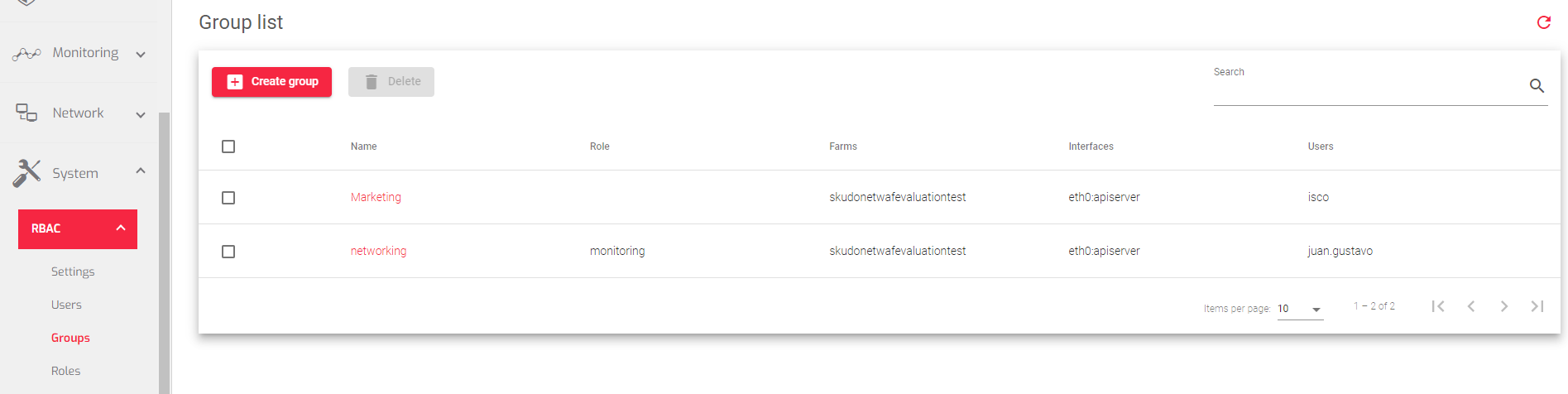The width and height of the screenshot is (1568, 394).
Task: Click into the Search field
Action: 1369,86
